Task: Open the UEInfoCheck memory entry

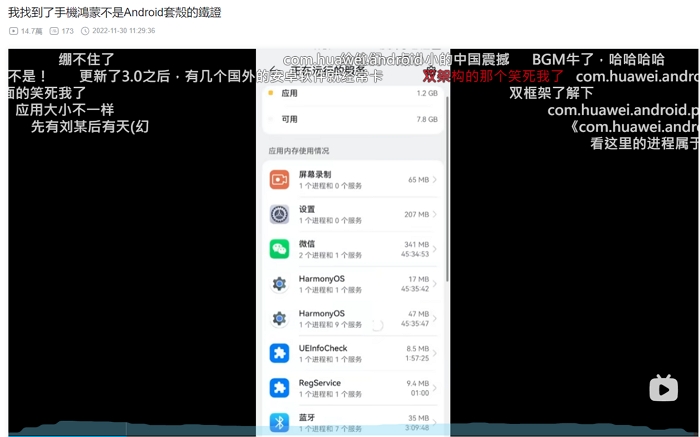Action: (x=350, y=353)
